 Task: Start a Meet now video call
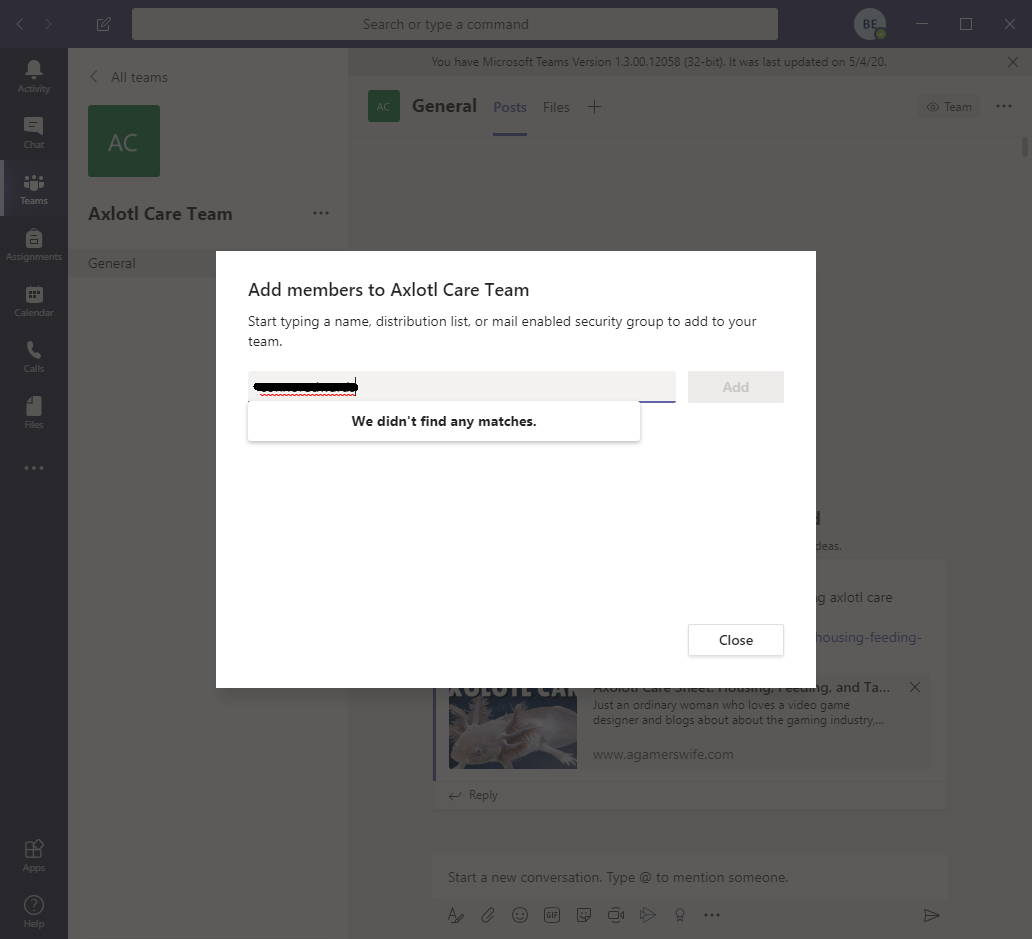click(616, 915)
